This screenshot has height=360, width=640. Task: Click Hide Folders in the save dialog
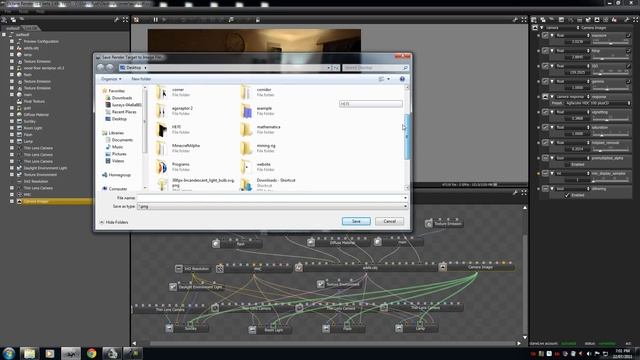click(114, 222)
